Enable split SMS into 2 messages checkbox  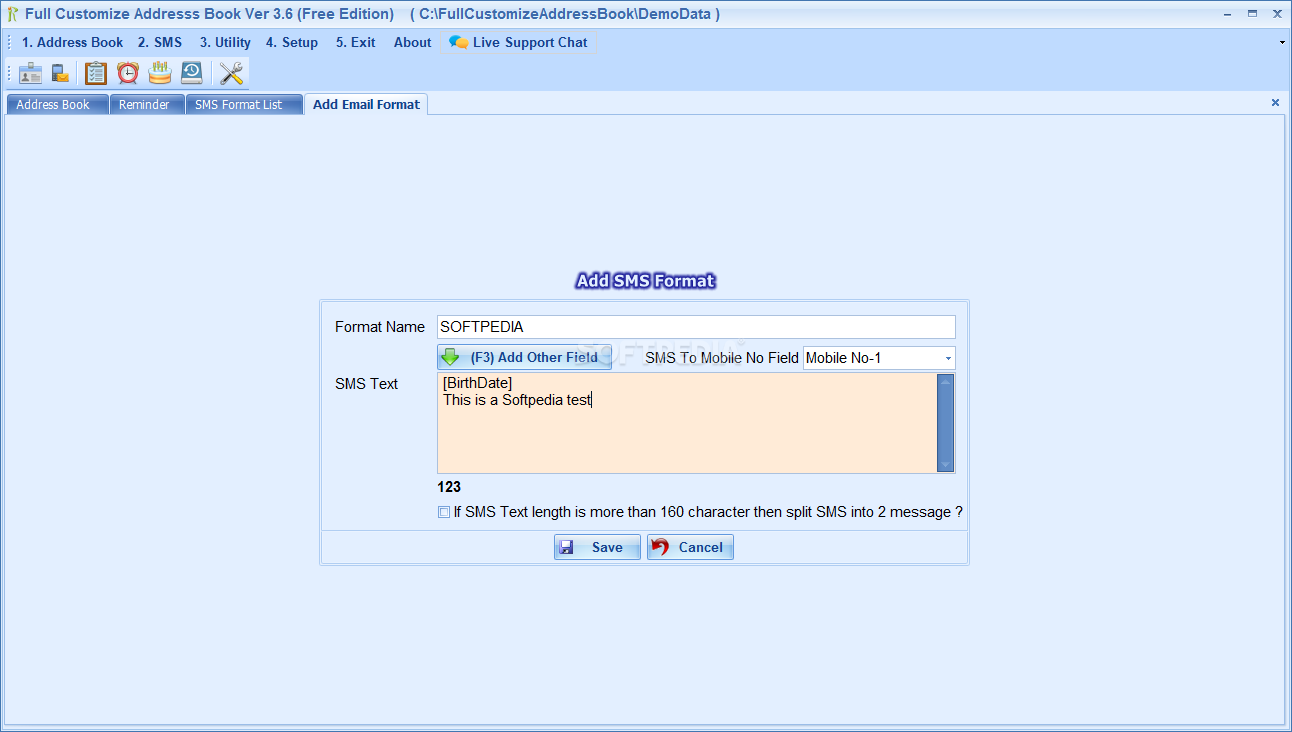pos(444,512)
